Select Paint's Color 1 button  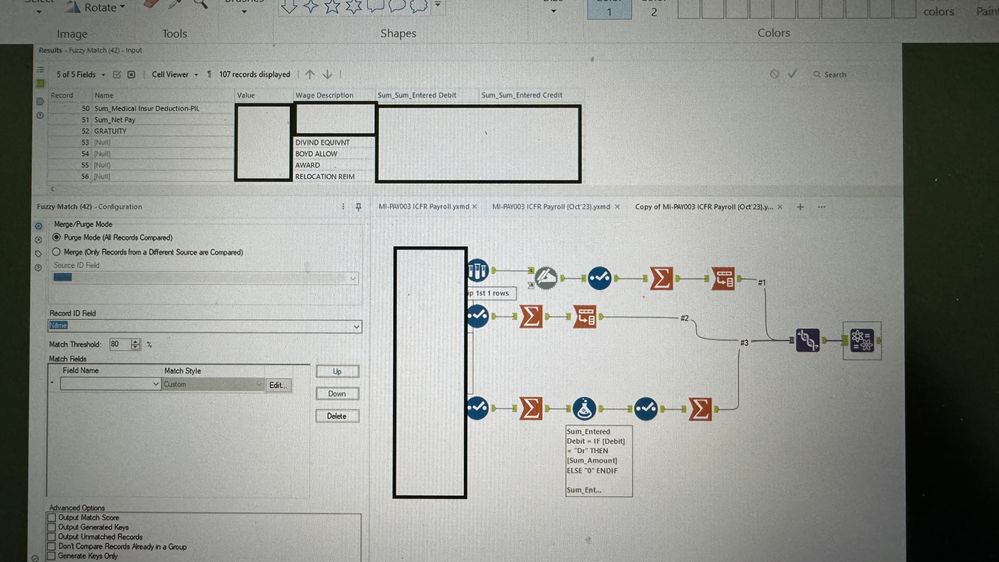(608, 9)
